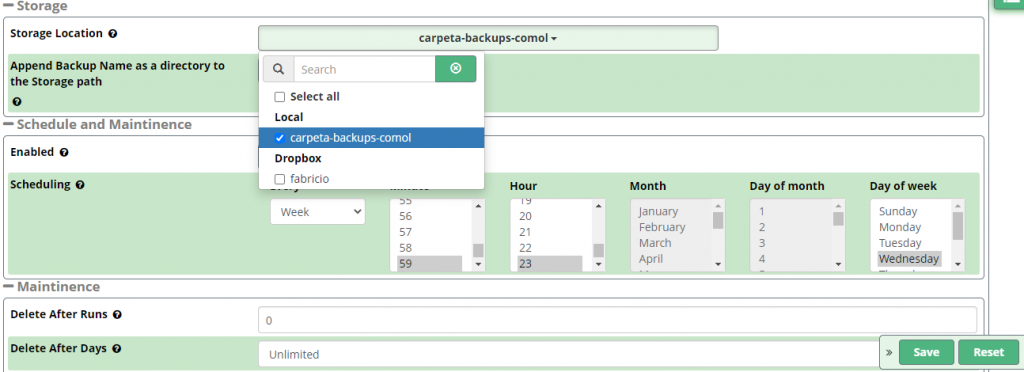This screenshot has width=1024, height=372.
Task: Click the Append Backup Name help icon
Action: (x=17, y=102)
